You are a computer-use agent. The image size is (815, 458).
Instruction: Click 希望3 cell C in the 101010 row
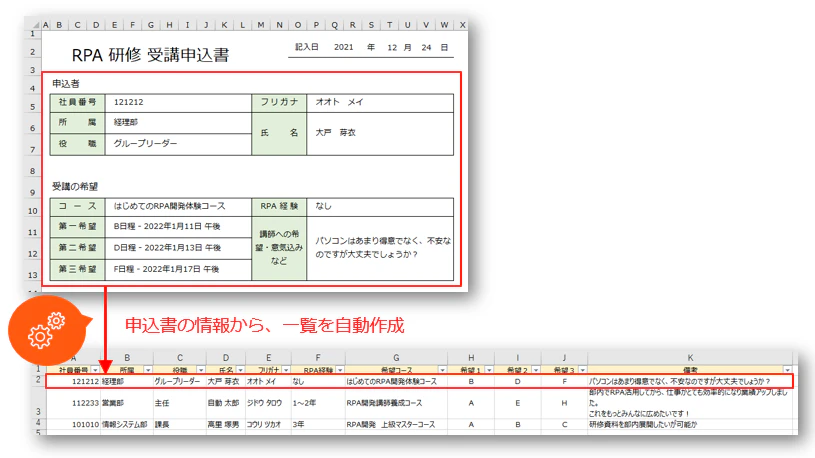point(564,424)
